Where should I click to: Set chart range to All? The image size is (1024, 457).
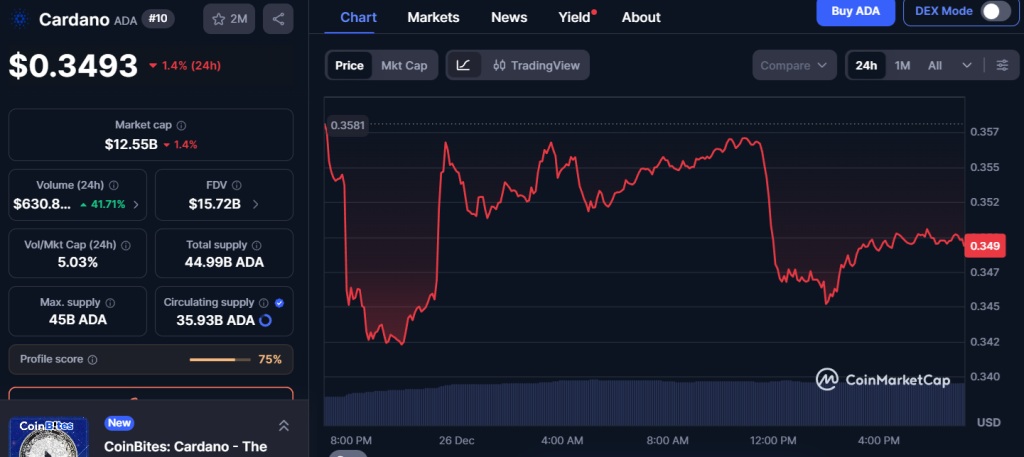[x=935, y=65]
